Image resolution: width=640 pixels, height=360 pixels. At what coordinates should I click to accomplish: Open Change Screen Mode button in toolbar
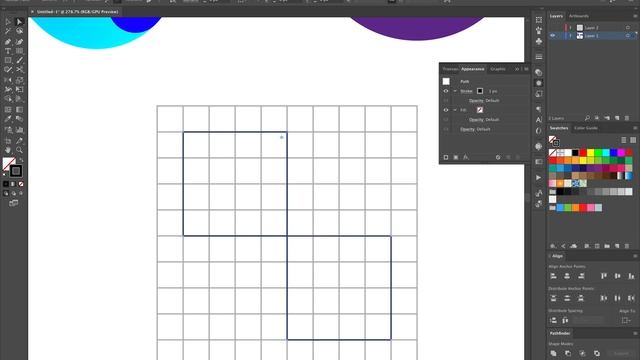click(x=13, y=203)
